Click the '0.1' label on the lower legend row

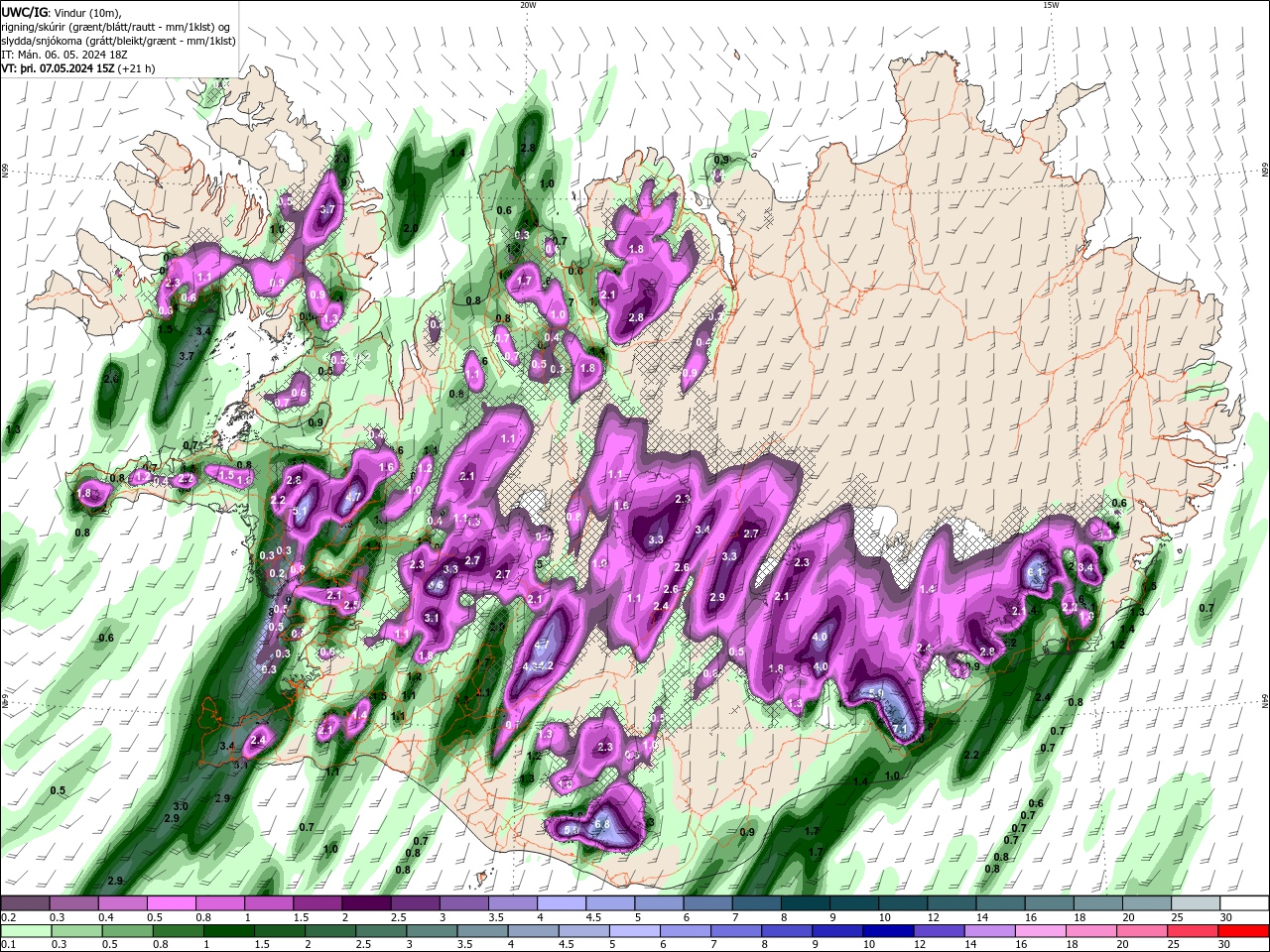7,945
